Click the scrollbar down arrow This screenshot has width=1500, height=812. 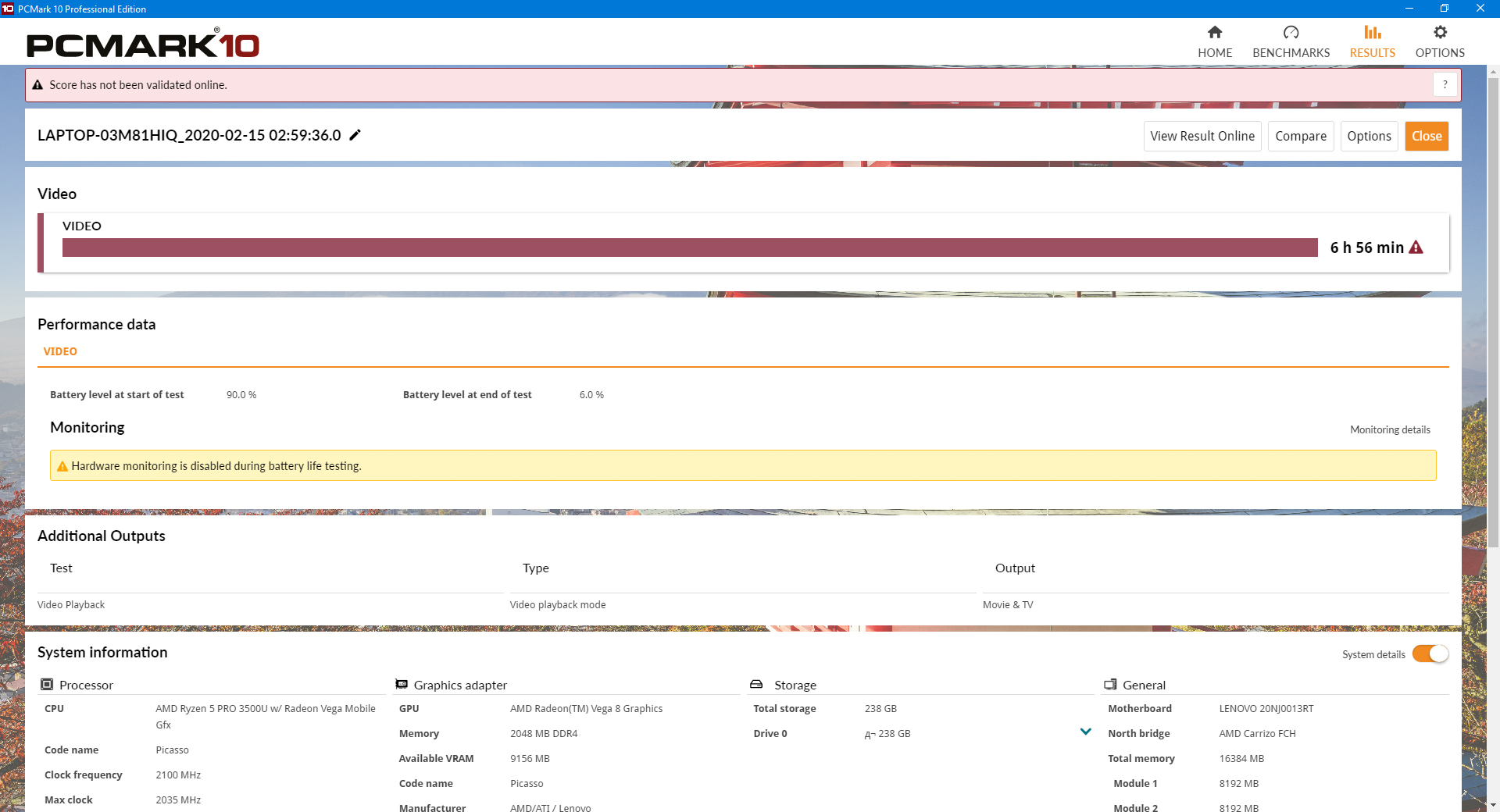point(1493,805)
